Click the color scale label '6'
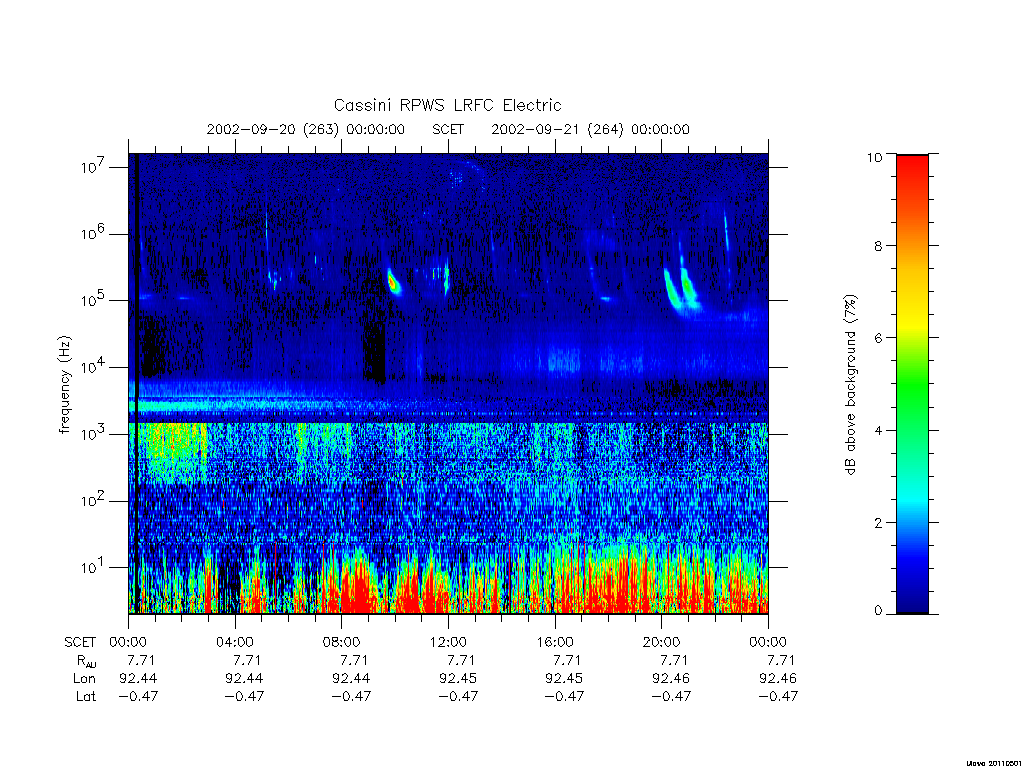The height and width of the screenshot is (768, 1024). [x=878, y=338]
